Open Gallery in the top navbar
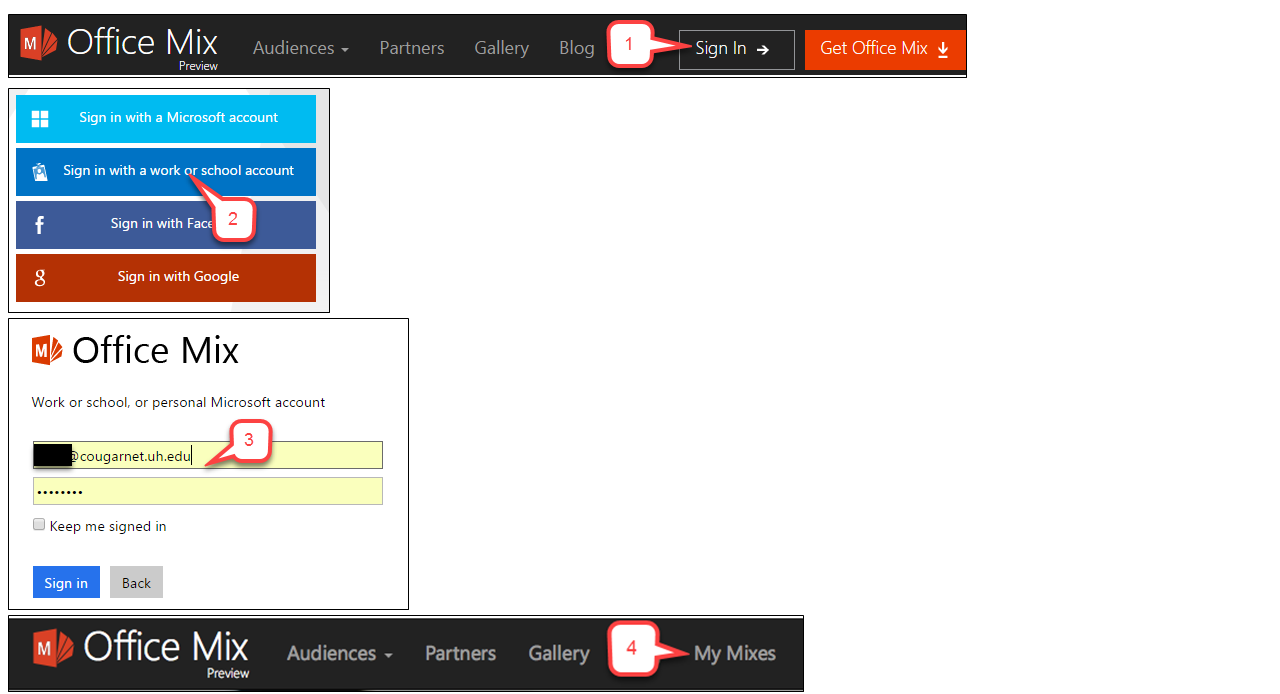 [502, 48]
